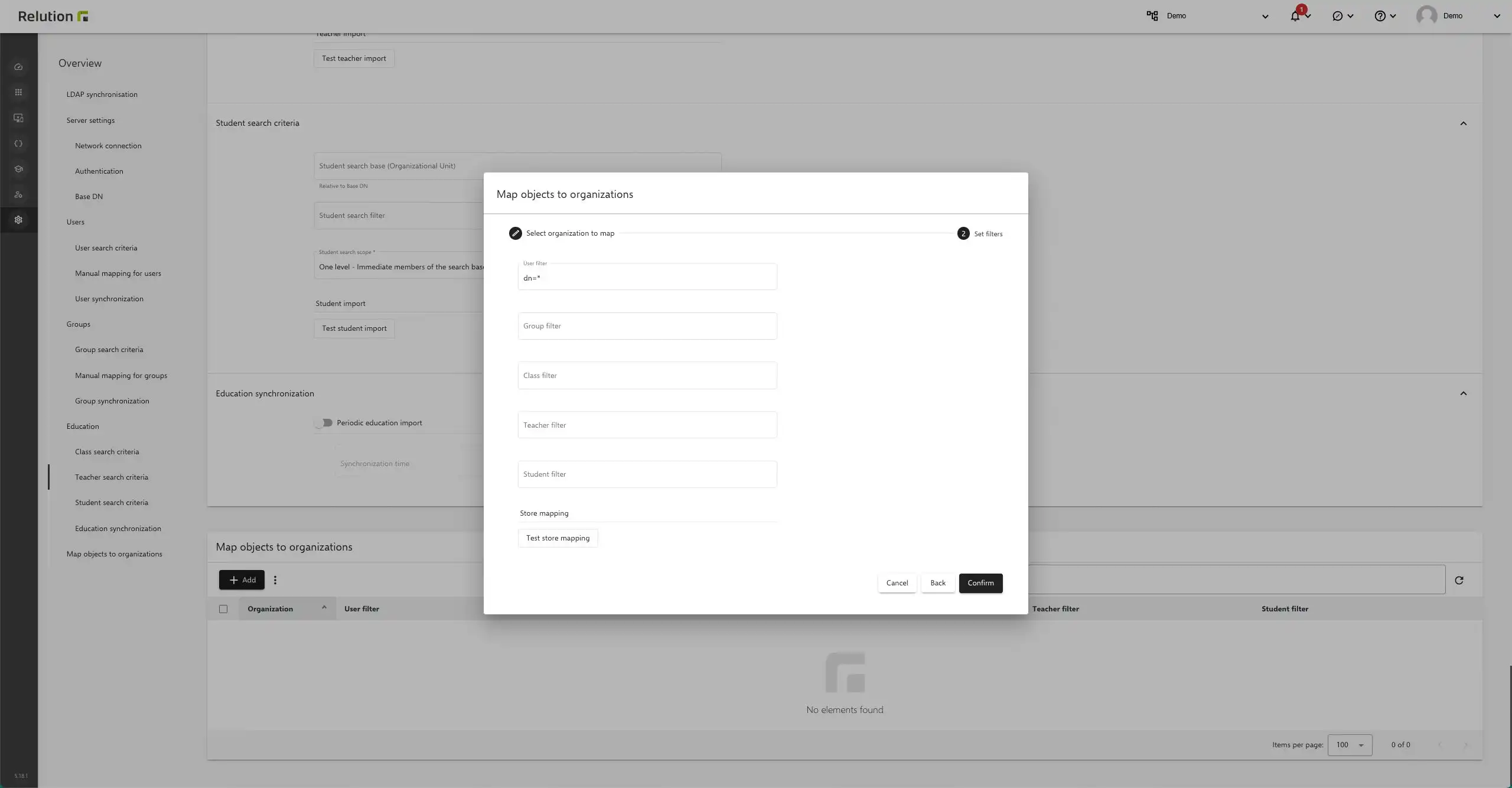Go to User search criteria in overview
The height and width of the screenshot is (788, 1512).
coord(106,248)
